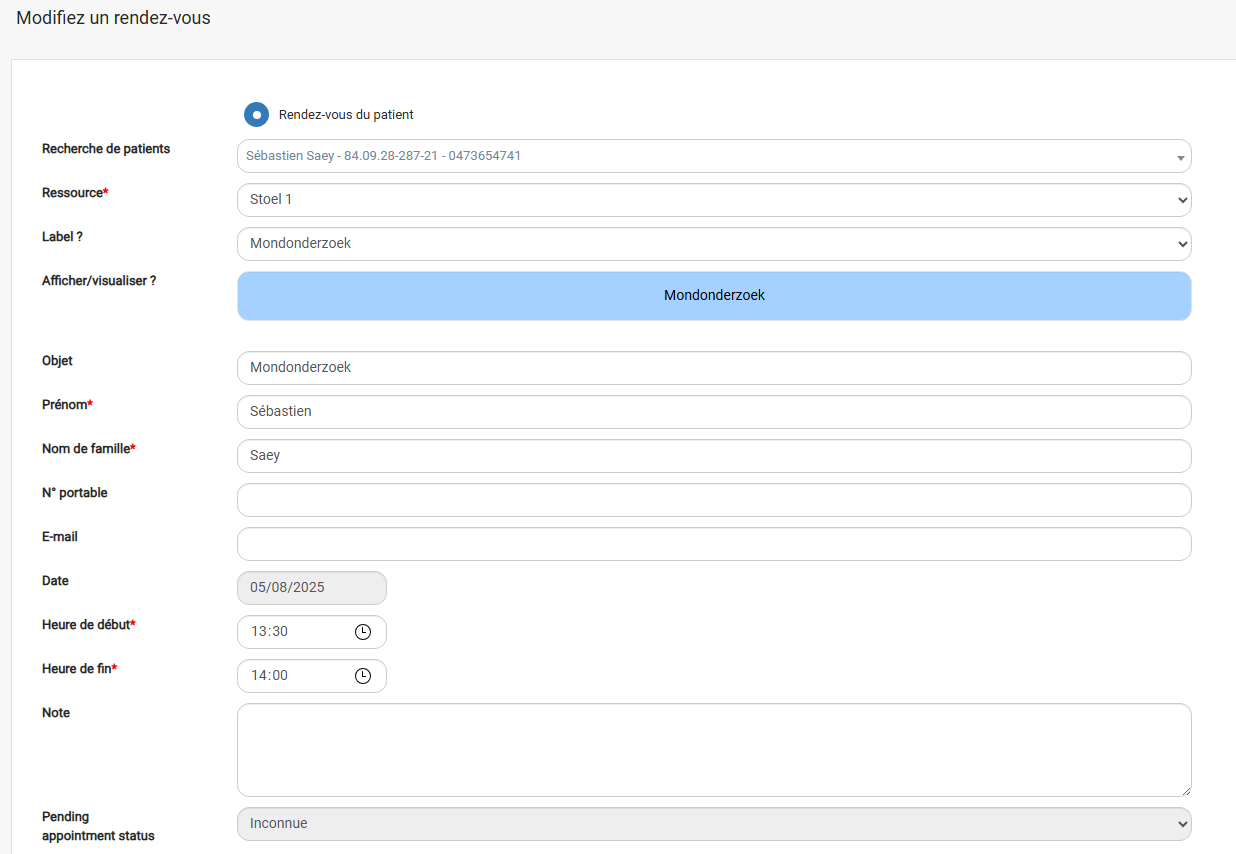Click inside the Note text area
Image resolution: width=1236 pixels, height=854 pixels.
(713, 749)
